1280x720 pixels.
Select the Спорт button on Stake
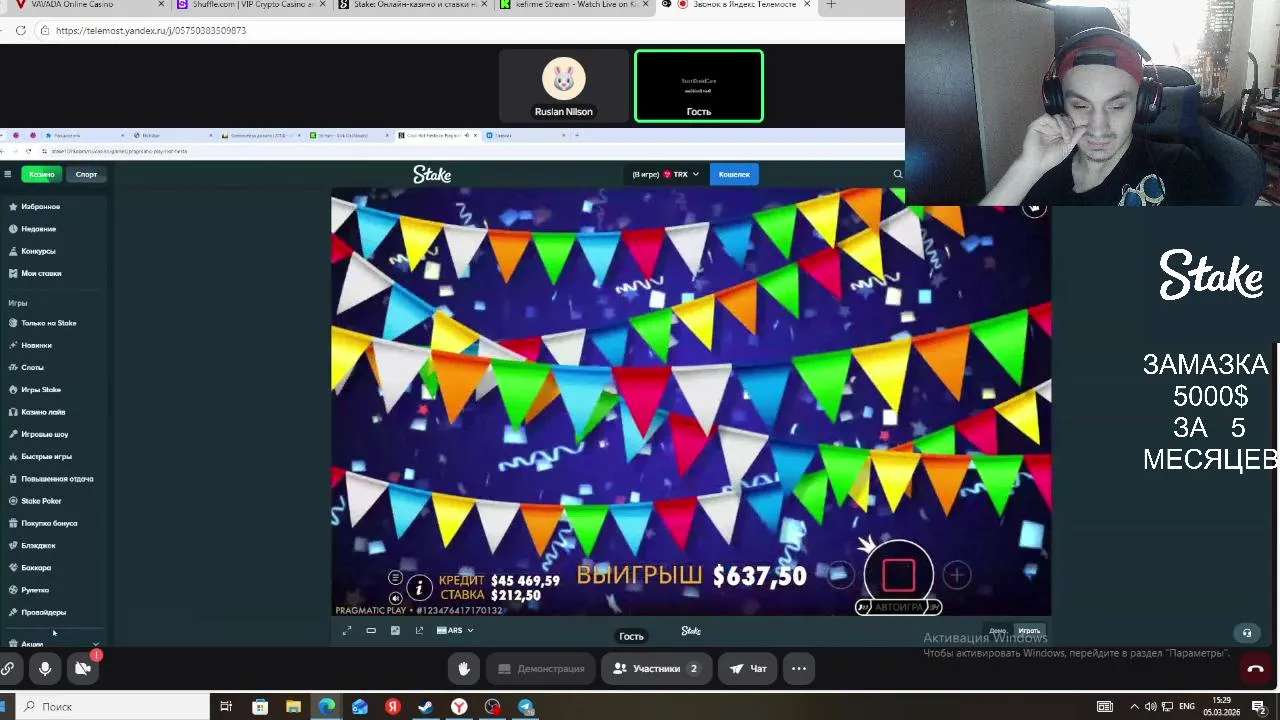coord(87,175)
